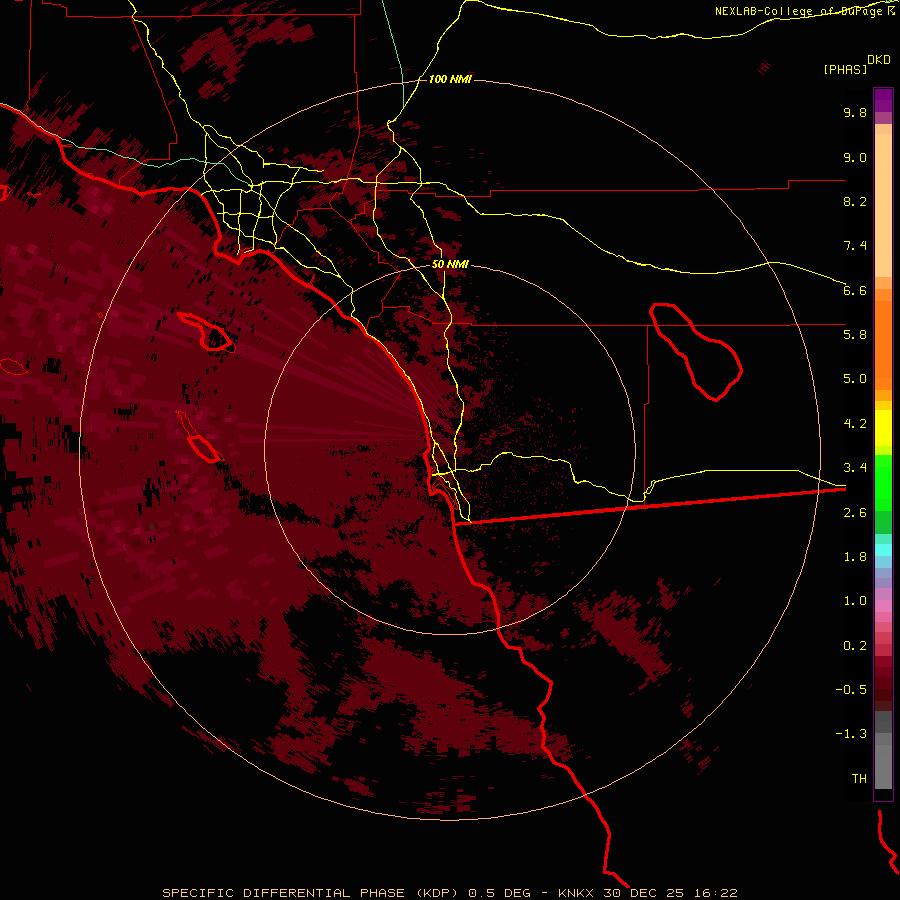
Task: Click the DKD label above the color scale
Action: coord(879,60)
